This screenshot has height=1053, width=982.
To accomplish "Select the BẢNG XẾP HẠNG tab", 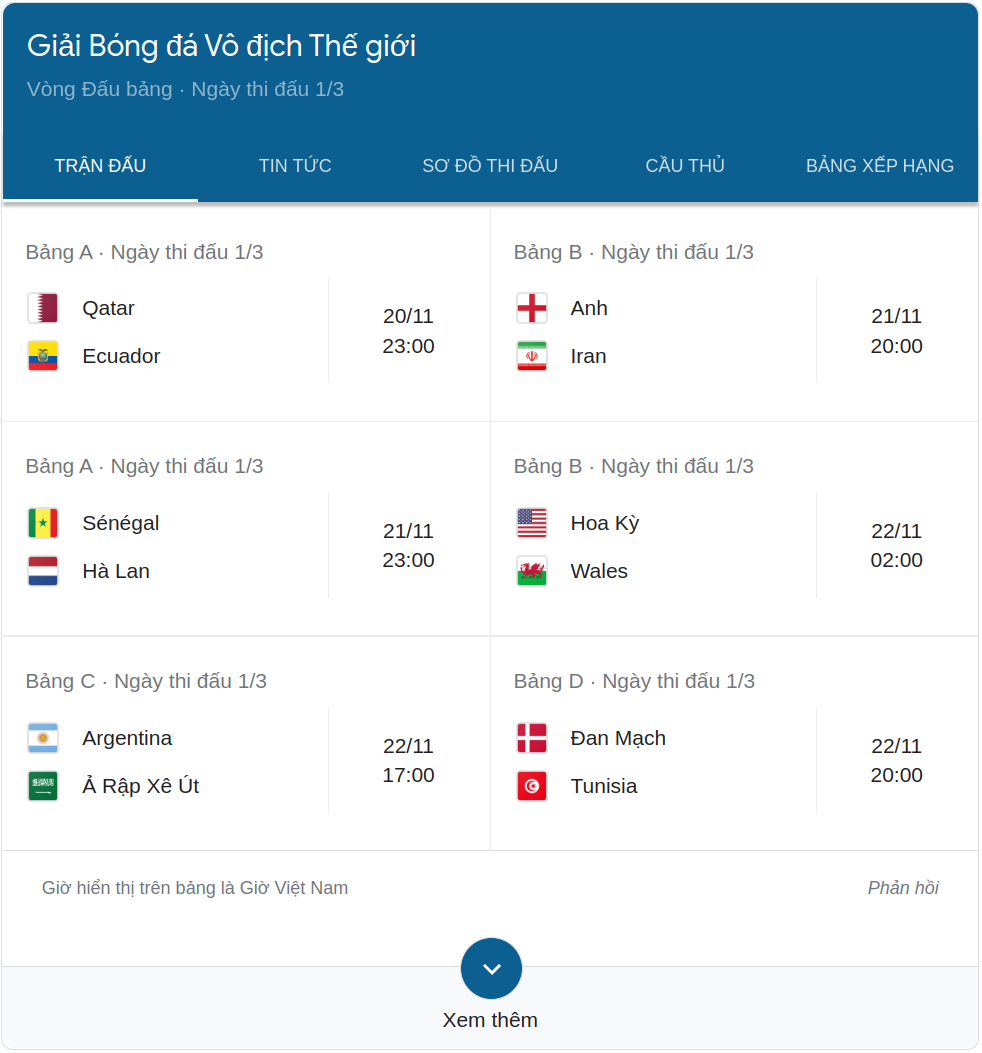I will click(x=880, y=166).
